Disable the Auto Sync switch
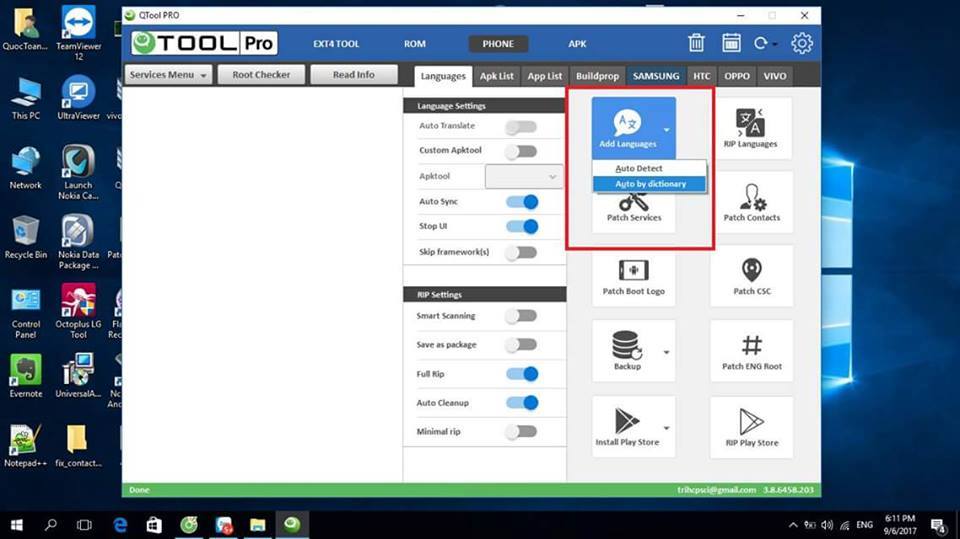The height and width of the screenshot is (539, 960). tap(522, 202)
